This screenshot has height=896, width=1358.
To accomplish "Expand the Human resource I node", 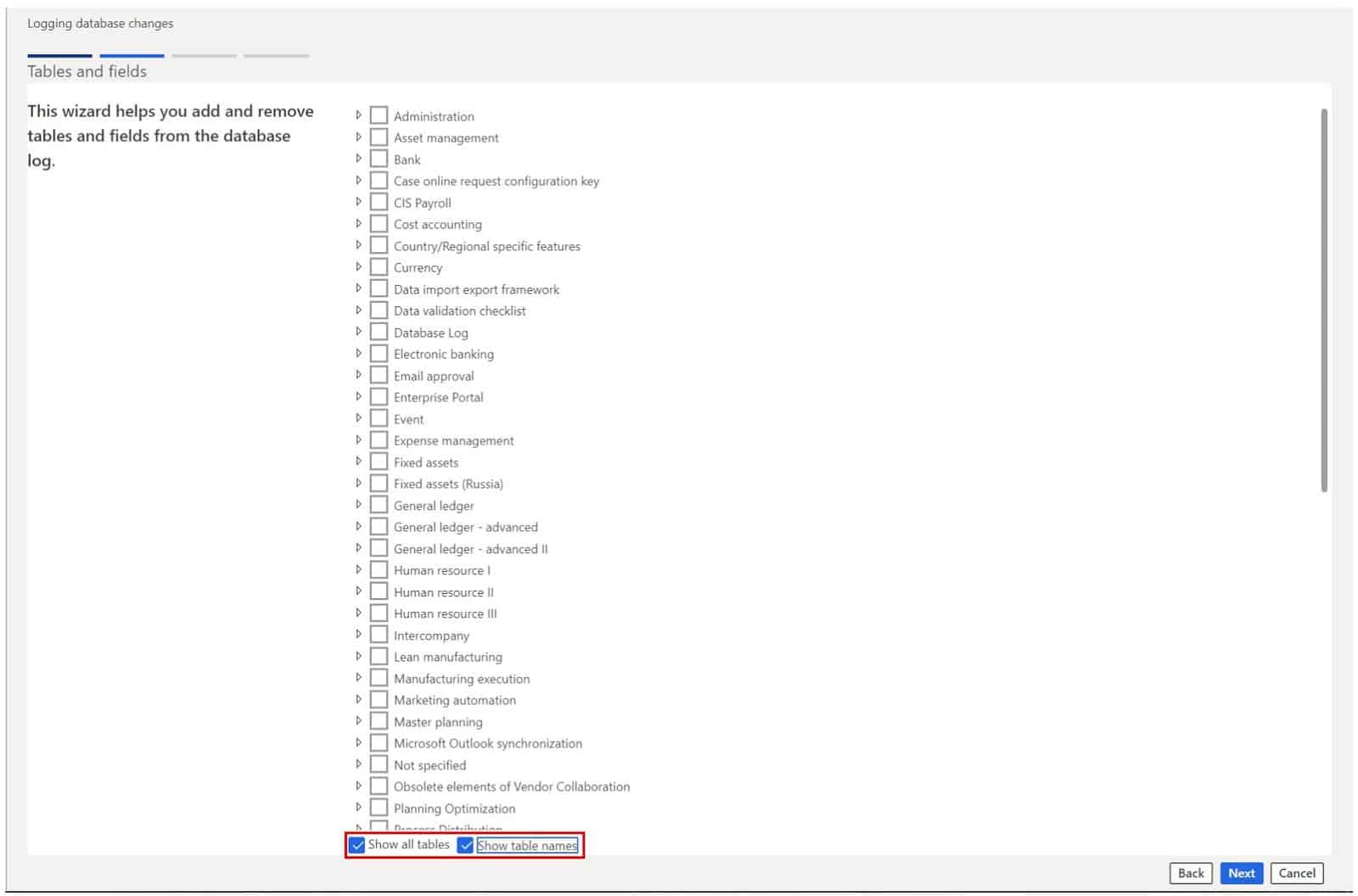I will tap(360, 569).
